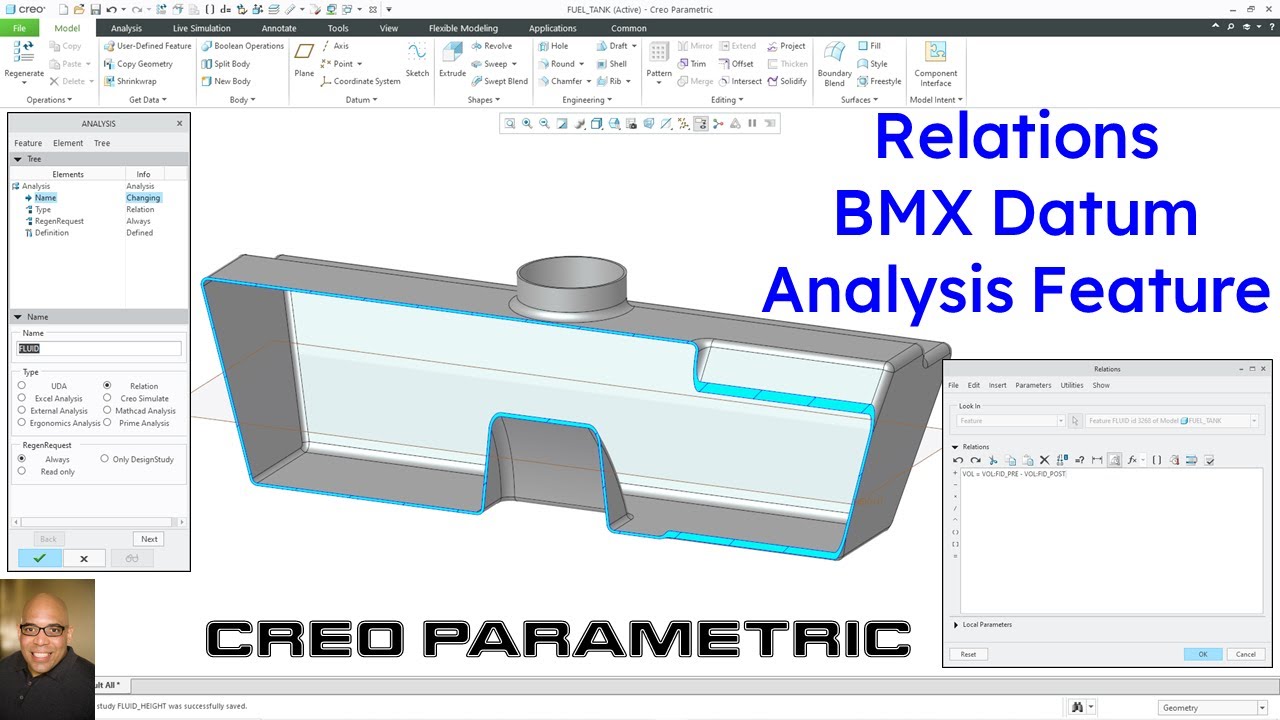The height and width of the screenshot is (720, 1280).
Task: Click the Axis datum tool
Action: [334, 46]
